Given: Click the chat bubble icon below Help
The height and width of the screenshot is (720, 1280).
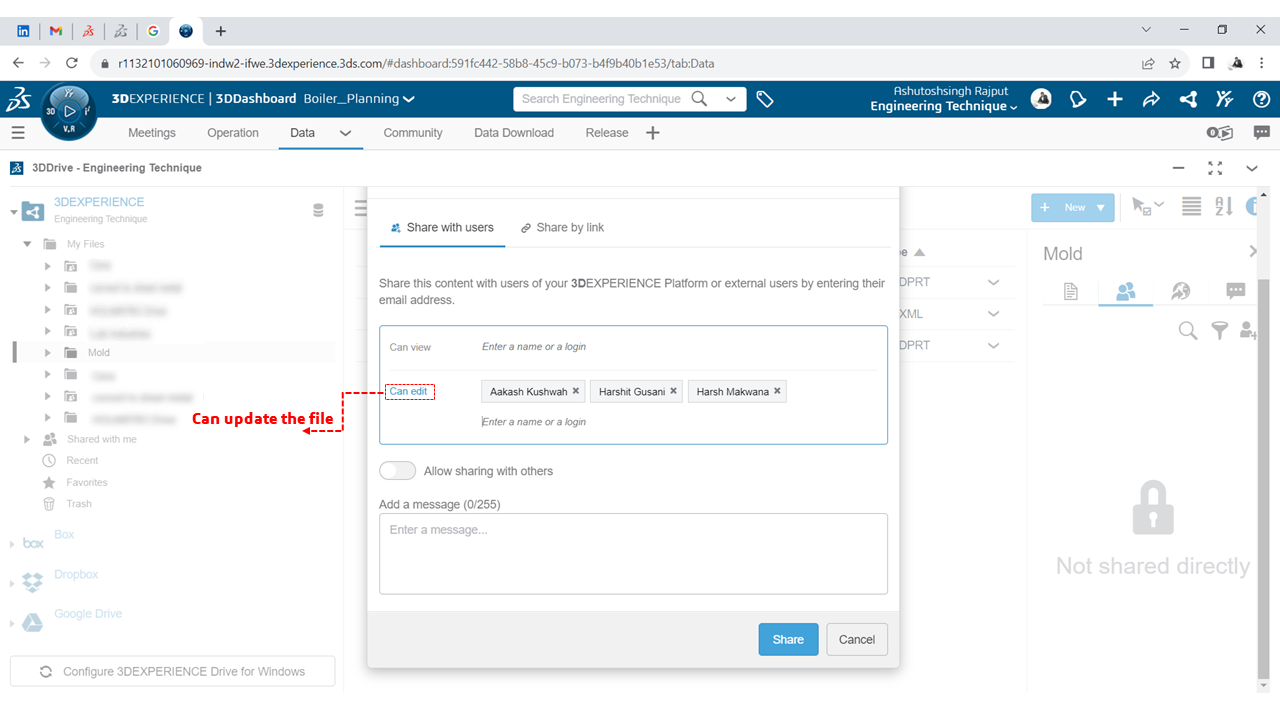Looking at the screenshot, I should [1262, 132].
